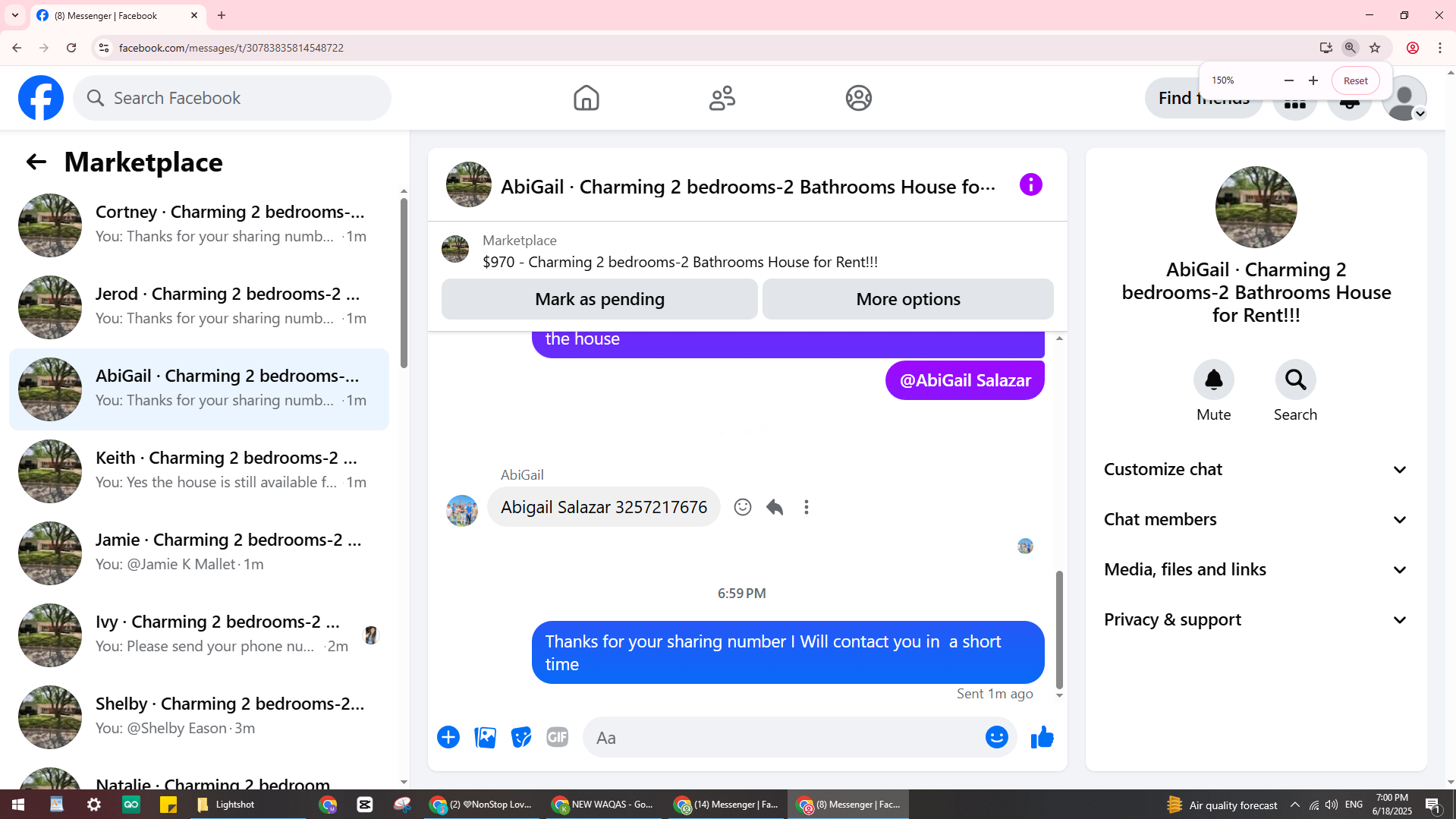Open NEW WAQAS Chrome window in taskbar

(x=603, y=805)
